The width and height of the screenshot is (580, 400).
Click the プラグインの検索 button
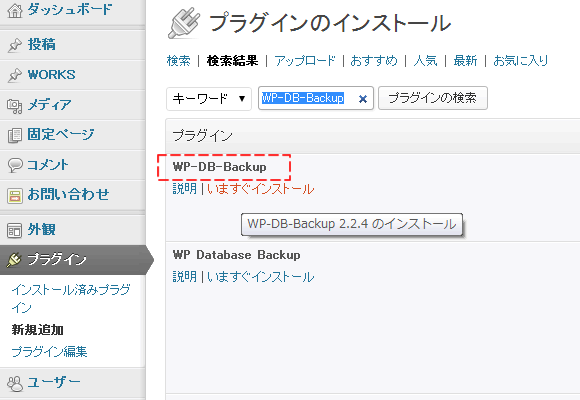[433, 98]
